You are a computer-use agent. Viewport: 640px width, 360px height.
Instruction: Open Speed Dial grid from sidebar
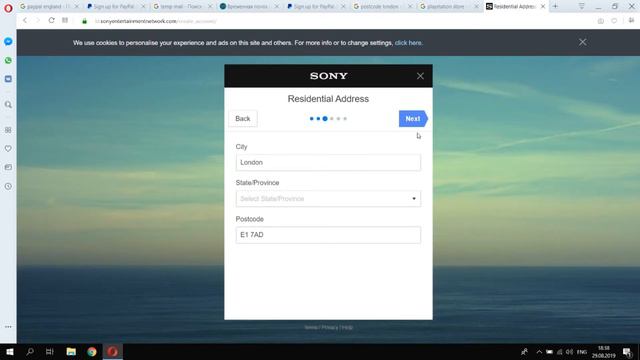click(8, 130)
